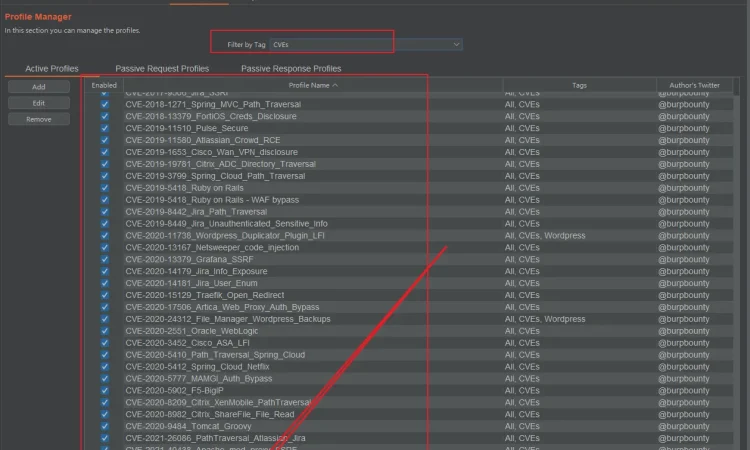This screenshot has width=750, height=450.
Task: Uncheck CVE-2020-13379_Grafana_SSRF profile
Action: coord(105,259)
